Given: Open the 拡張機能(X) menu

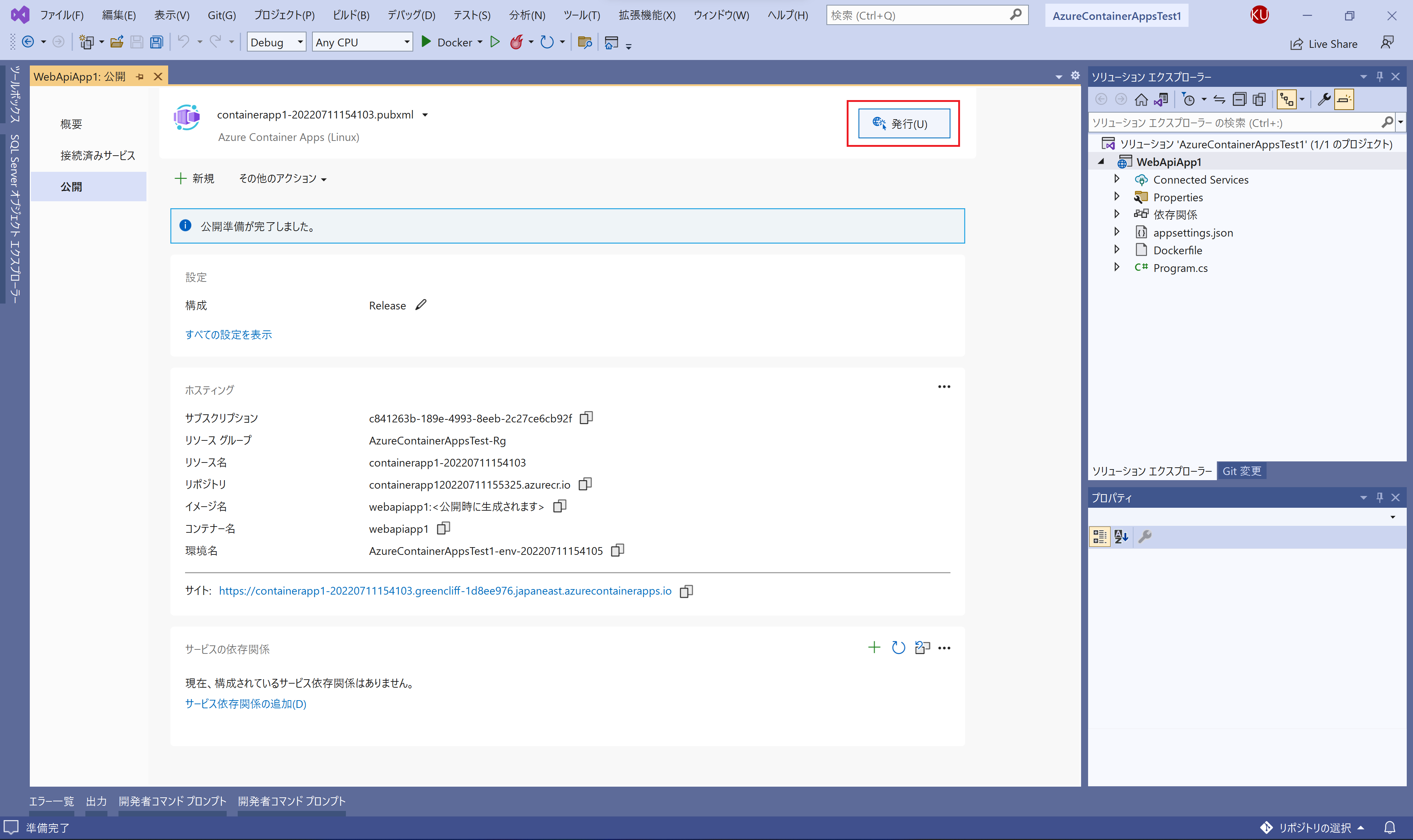Looking at the screenshot, I should click(647, 15).
